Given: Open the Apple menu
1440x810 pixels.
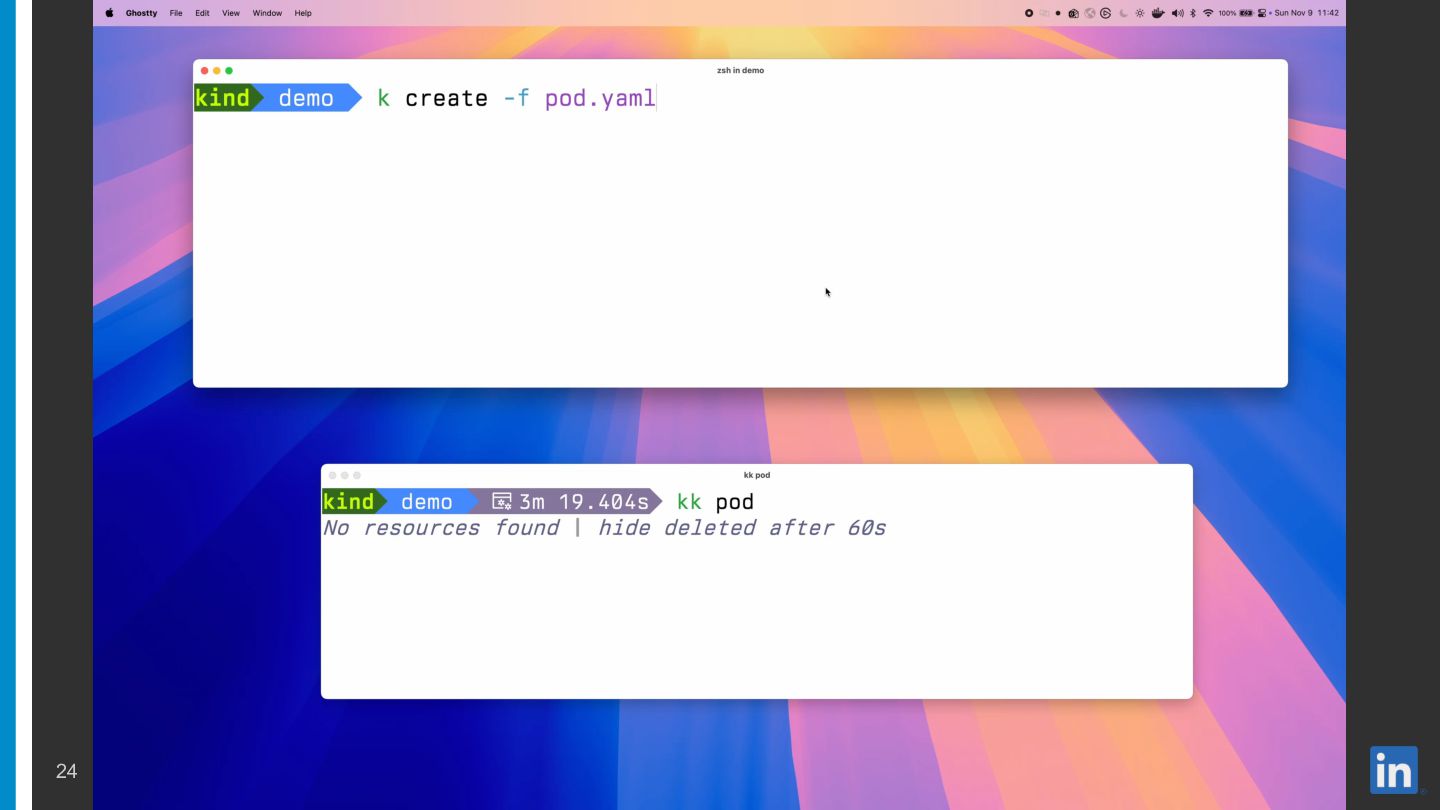Looking at the screenshot, I should click(109, 13).
